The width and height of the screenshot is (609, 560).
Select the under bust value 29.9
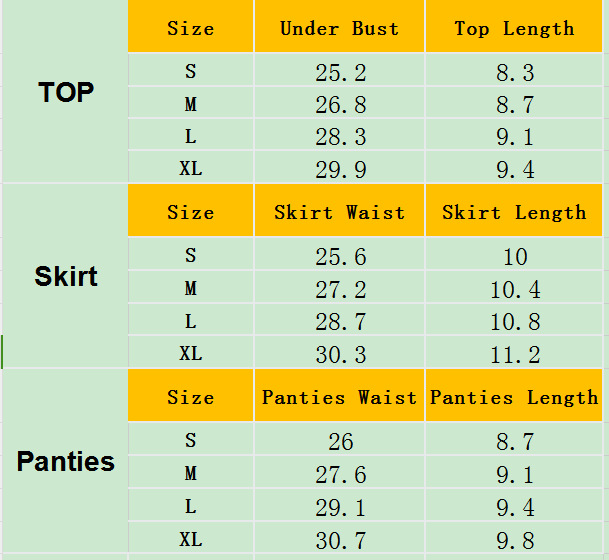pyautogui.click(x=340, y=169)
